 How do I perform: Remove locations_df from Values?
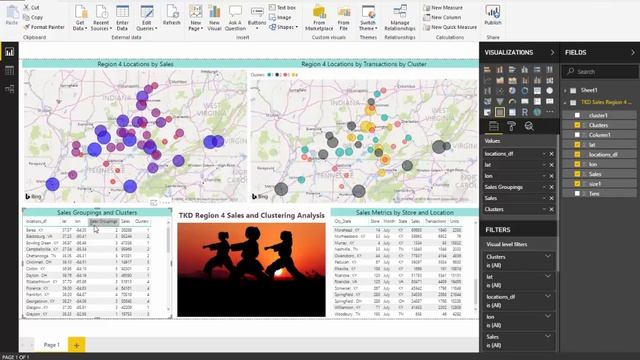[551, 154]
